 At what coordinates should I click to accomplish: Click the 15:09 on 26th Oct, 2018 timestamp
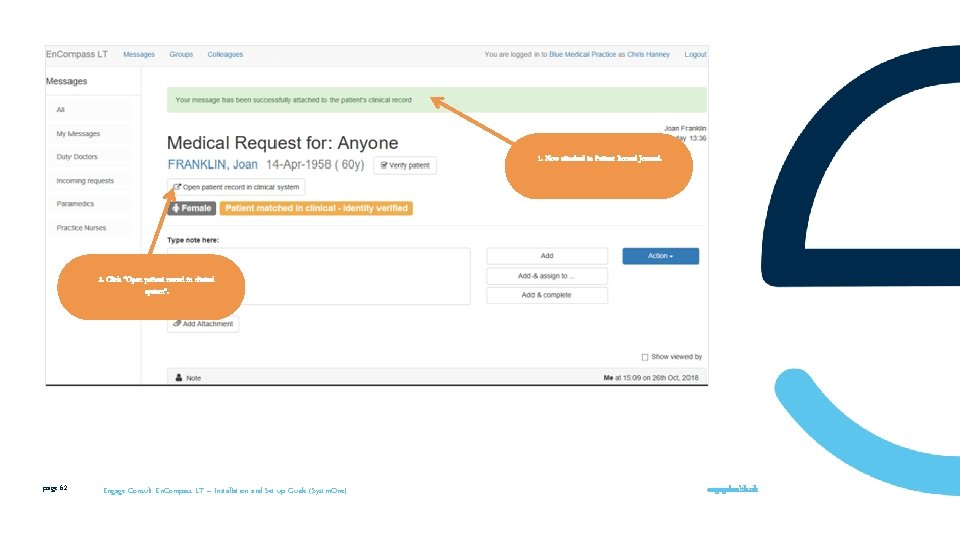pos(661,378)
